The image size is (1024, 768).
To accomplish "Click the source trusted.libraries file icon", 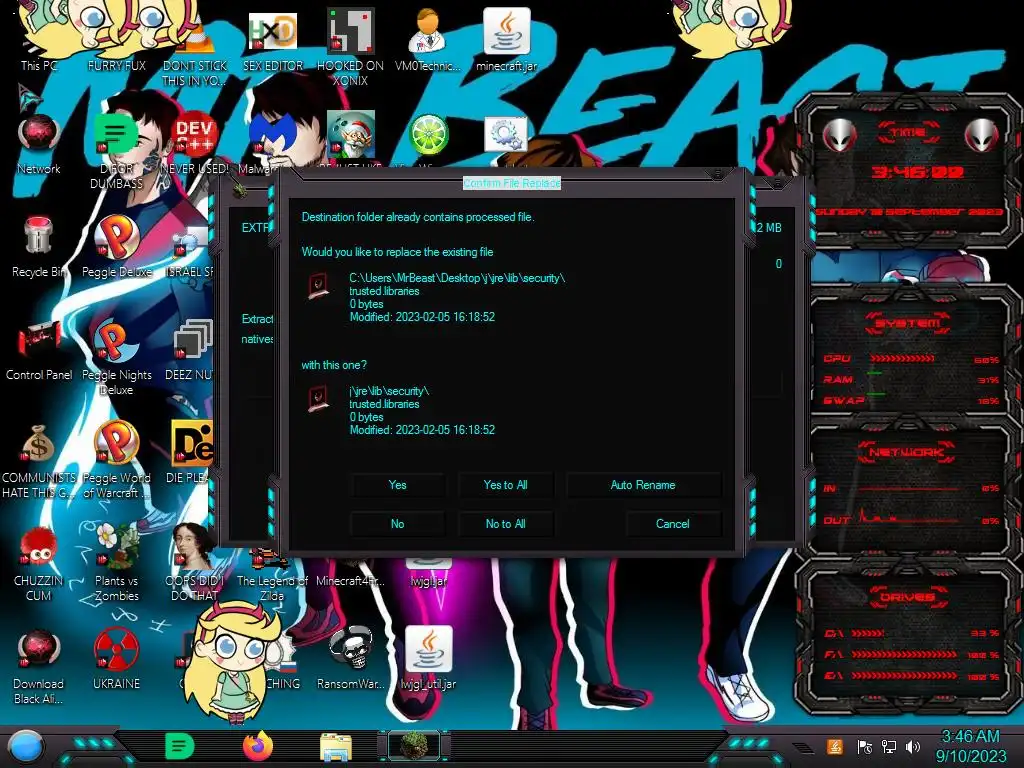I will (319, 398).
